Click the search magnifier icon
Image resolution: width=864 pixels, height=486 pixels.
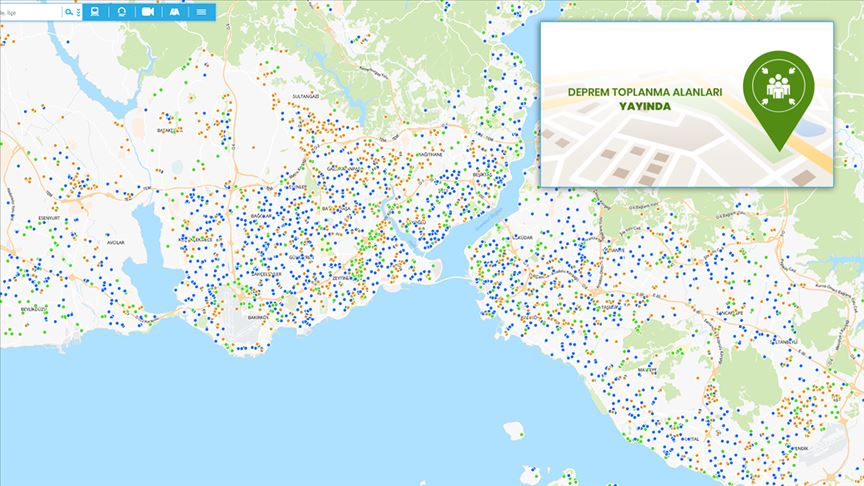[x=68, y=12]
